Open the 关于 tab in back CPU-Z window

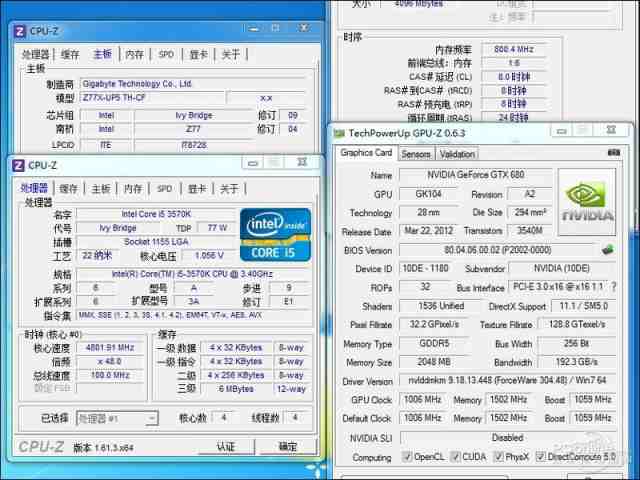tap(231, 54)
